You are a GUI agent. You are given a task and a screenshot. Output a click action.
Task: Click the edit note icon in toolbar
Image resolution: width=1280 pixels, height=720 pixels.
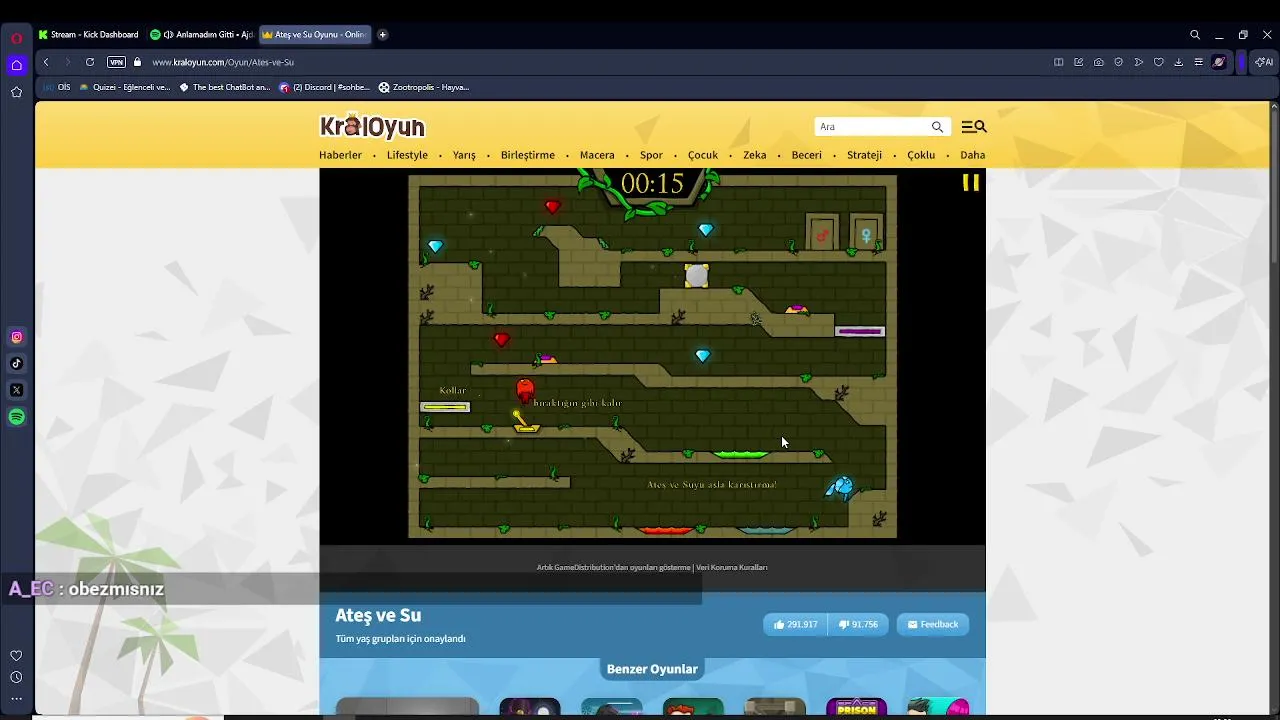tap(1079, 62)
